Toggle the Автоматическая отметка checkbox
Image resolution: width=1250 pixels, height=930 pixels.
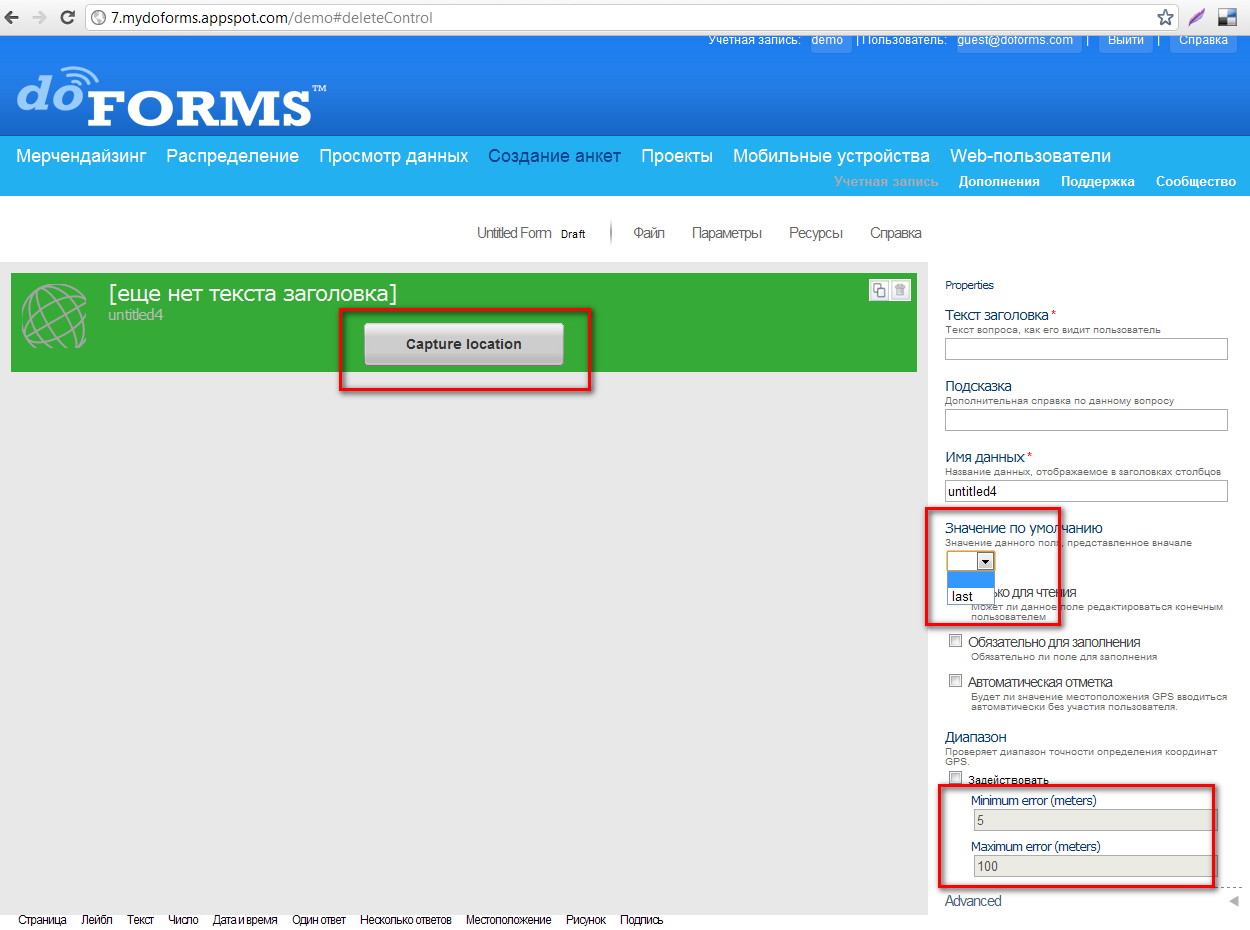pyautogui.click(x=956, y=681)
